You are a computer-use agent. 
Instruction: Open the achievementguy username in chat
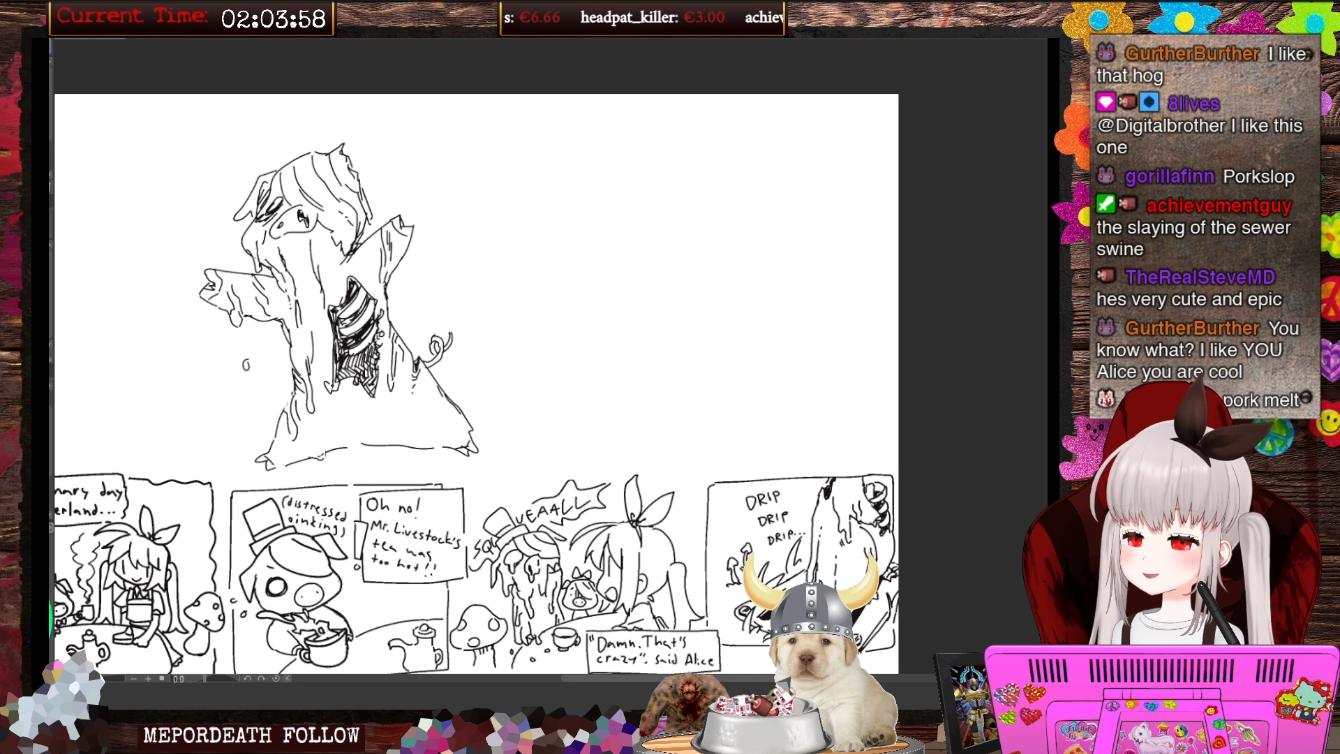(x=1219, y=205)
